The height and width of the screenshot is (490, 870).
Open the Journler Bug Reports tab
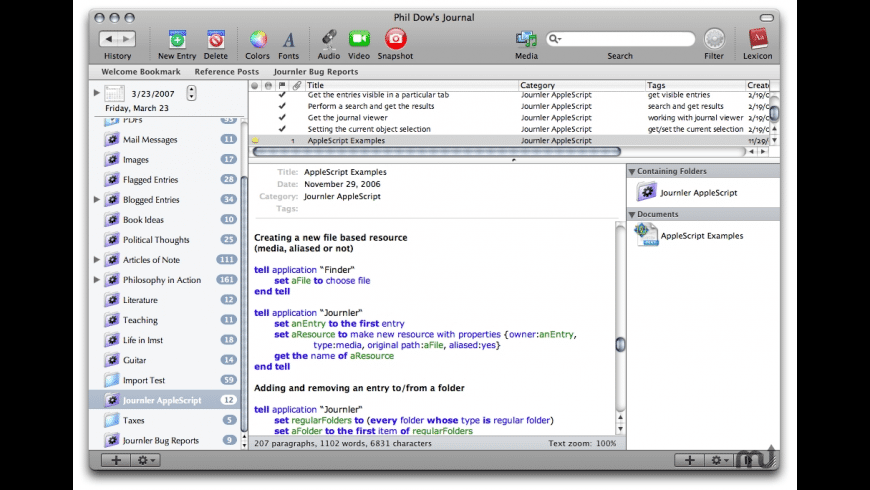tap(316, 72)
